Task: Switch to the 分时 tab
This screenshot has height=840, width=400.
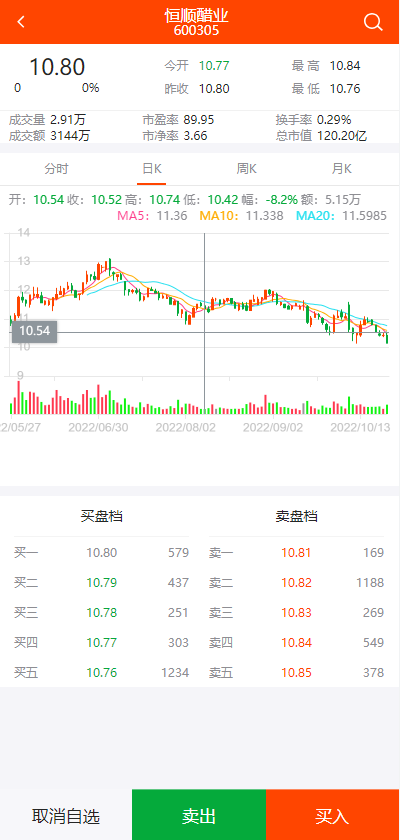Action: coord(56,169)
